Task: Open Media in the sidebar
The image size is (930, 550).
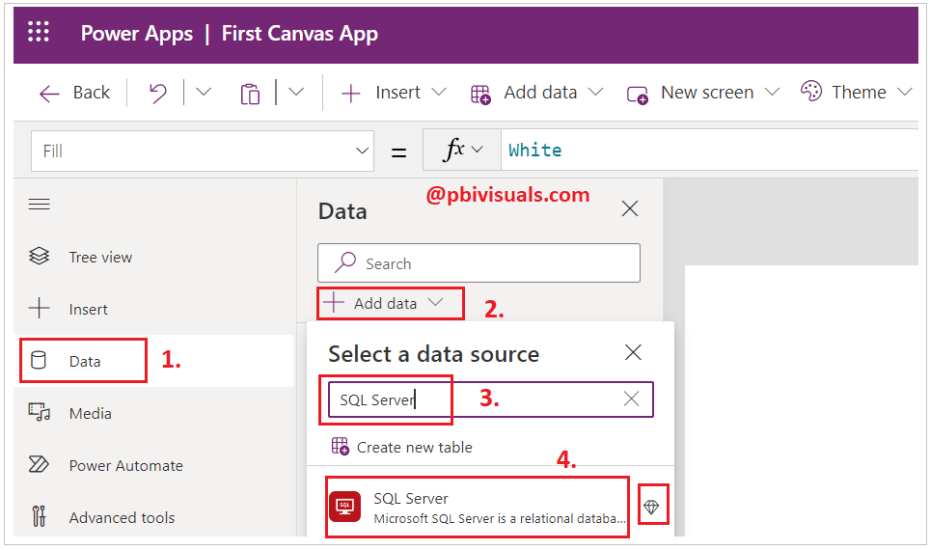Action: [x=90, y=413]
